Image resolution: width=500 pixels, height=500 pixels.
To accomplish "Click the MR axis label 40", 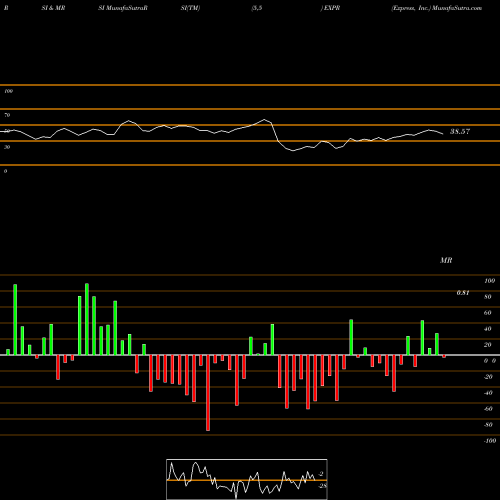I will 488,329.
